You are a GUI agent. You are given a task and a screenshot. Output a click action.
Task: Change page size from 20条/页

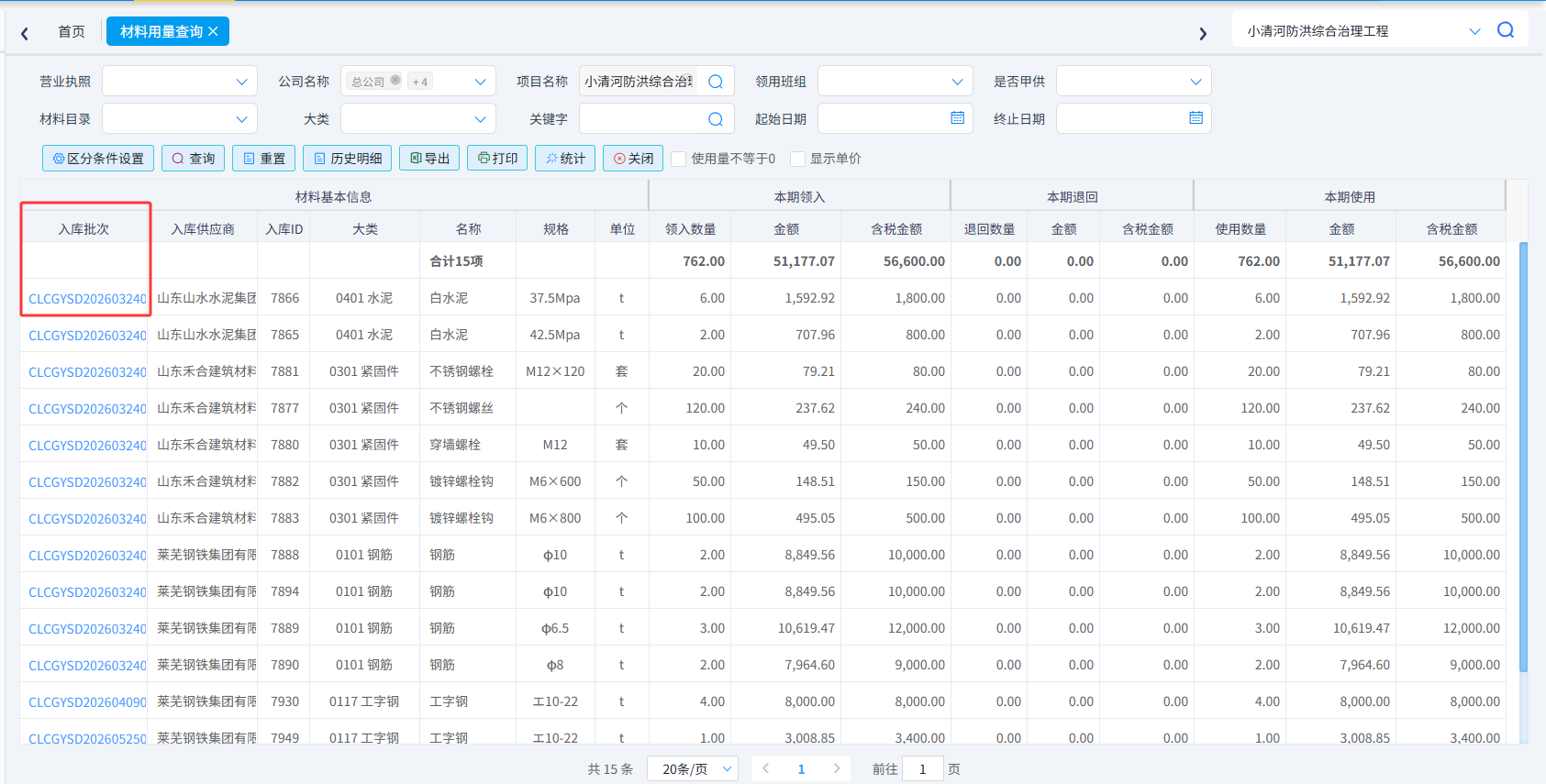[x=693, y=768]
